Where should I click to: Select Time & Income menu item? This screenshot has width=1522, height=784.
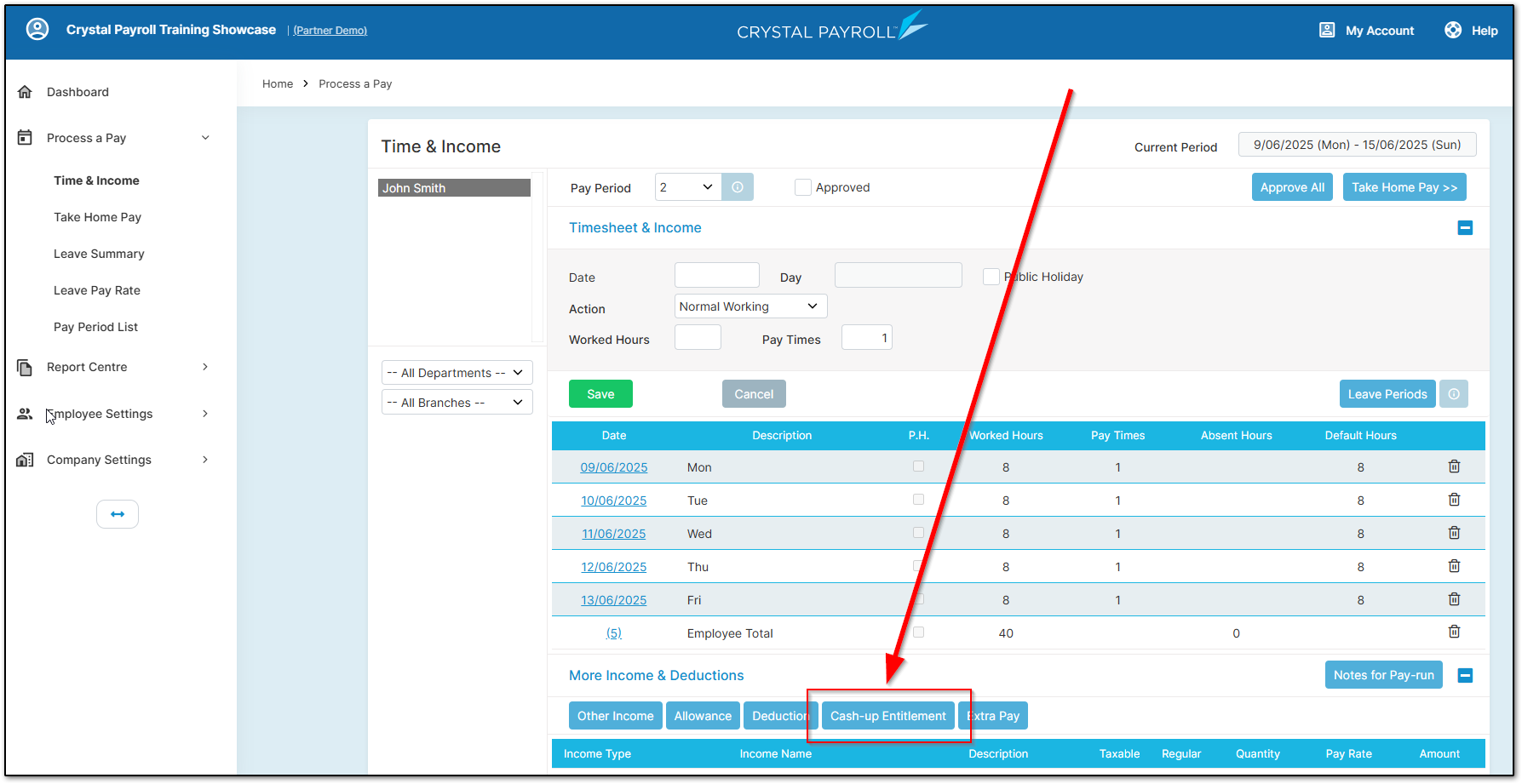pyautogui.click(x=96, y=180)
